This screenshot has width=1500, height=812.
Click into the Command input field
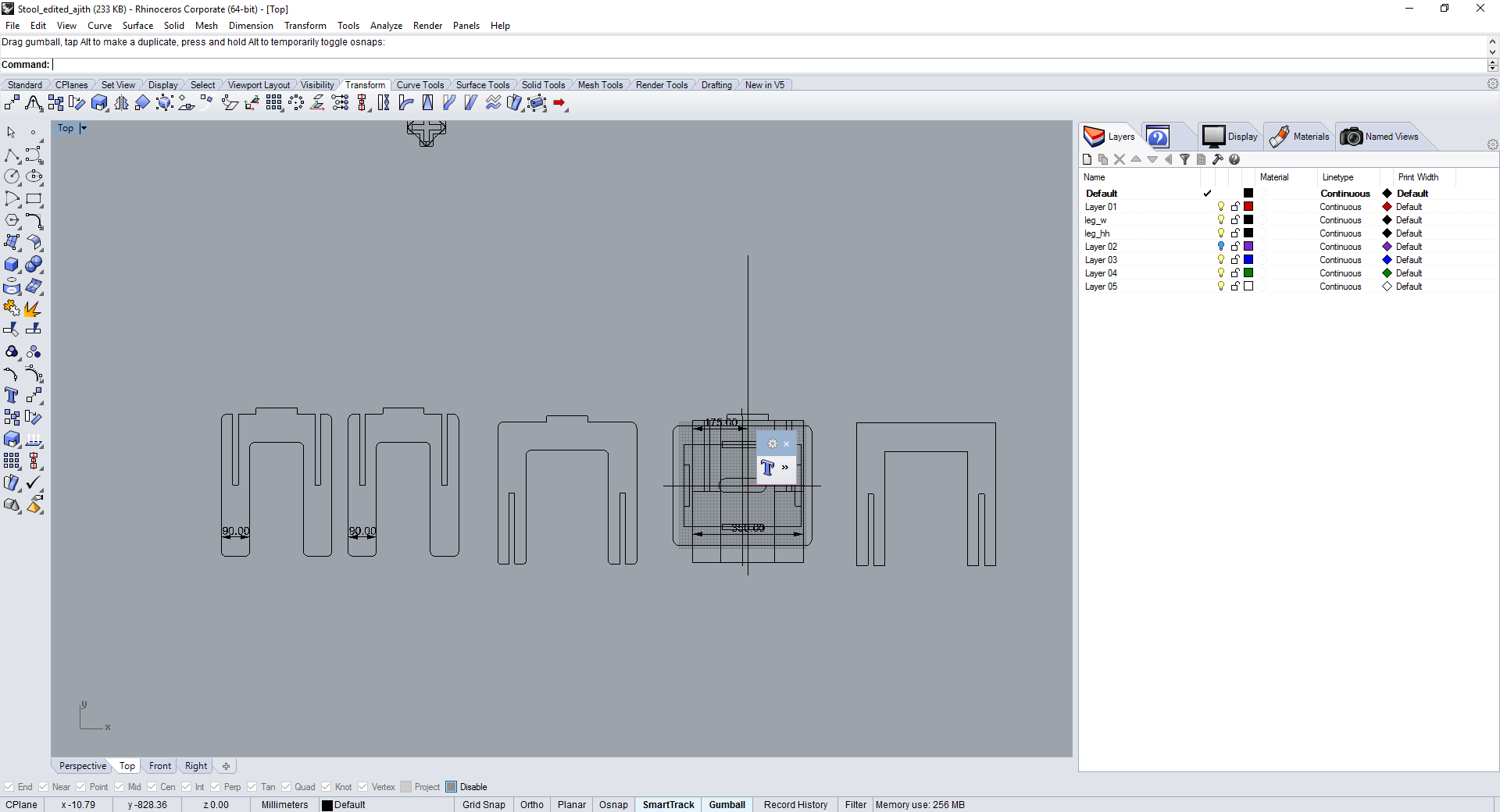769,65
